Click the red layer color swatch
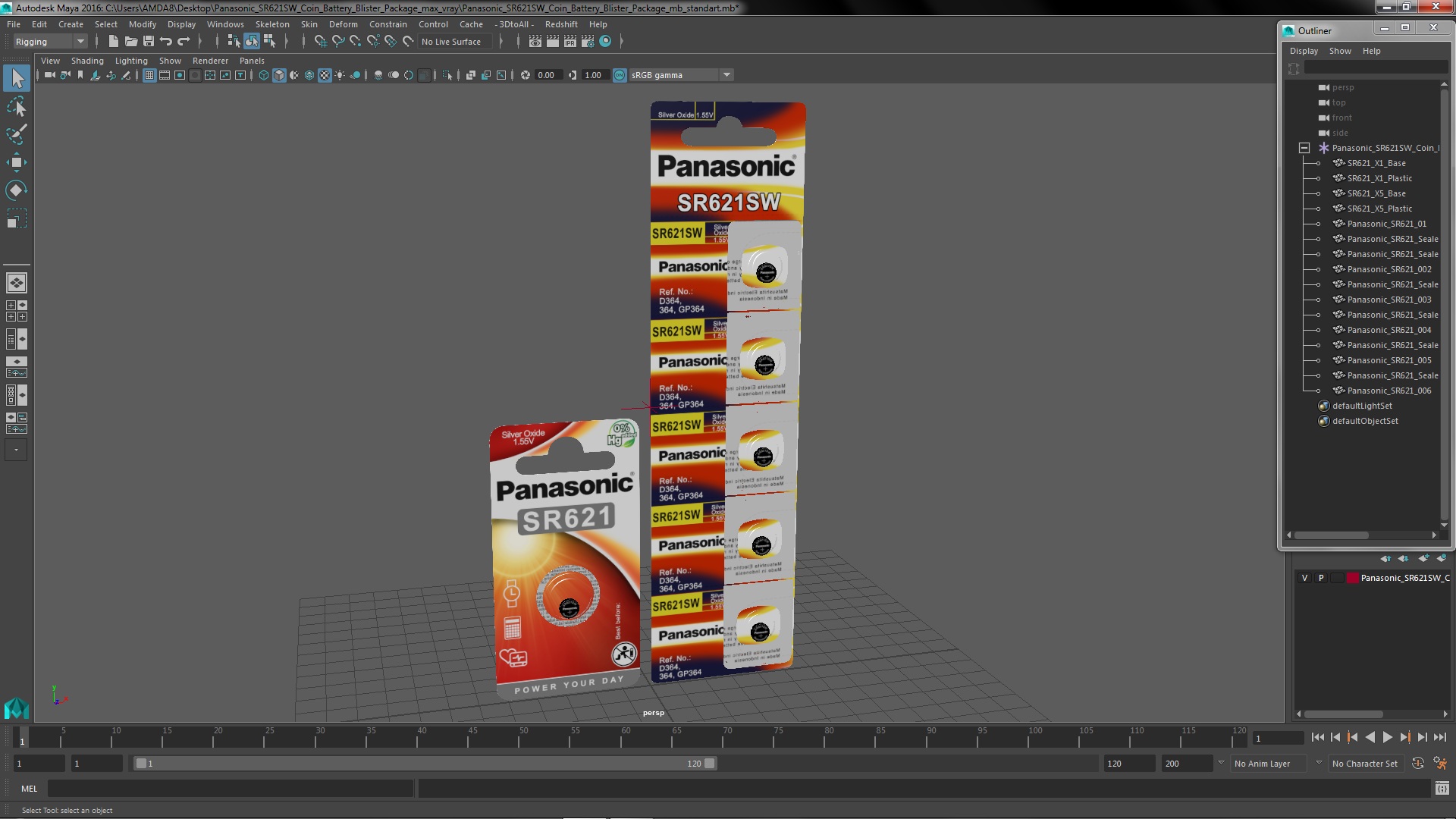 [1352, 578]
